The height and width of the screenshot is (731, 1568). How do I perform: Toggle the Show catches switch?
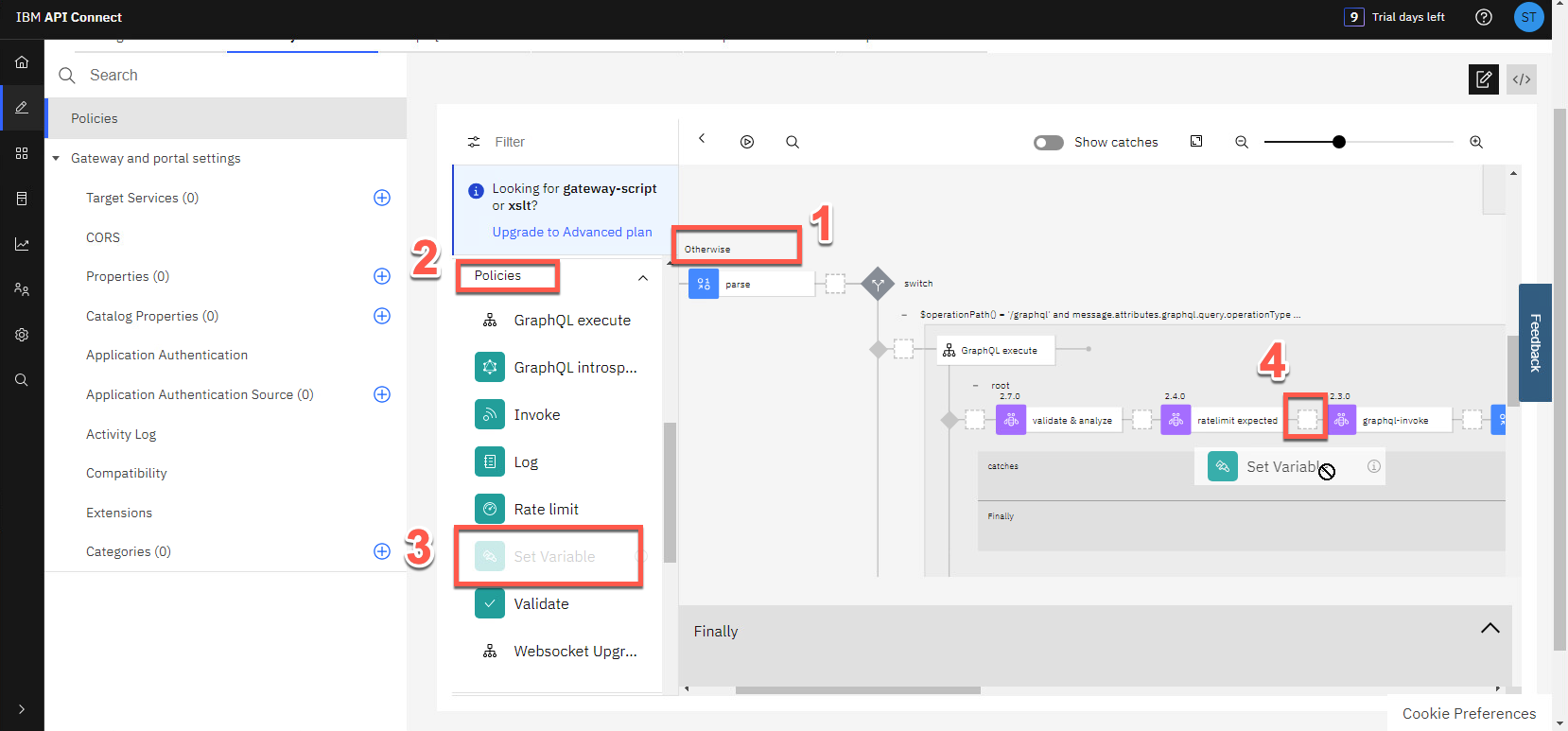point(1048,142)
